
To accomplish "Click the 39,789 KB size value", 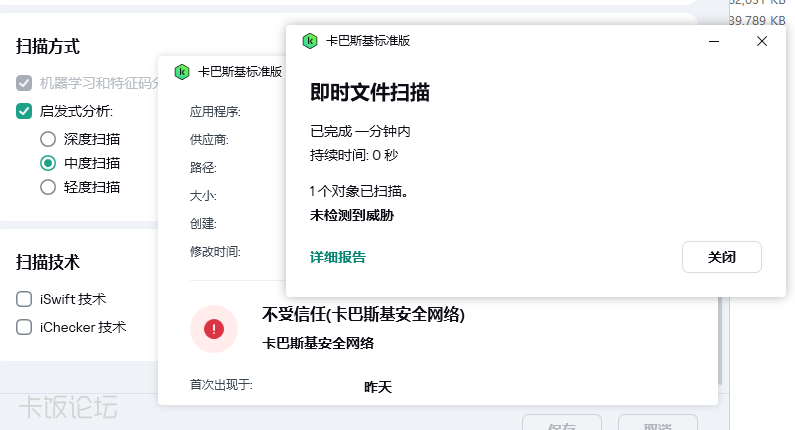I will click(x=757, y=21).
